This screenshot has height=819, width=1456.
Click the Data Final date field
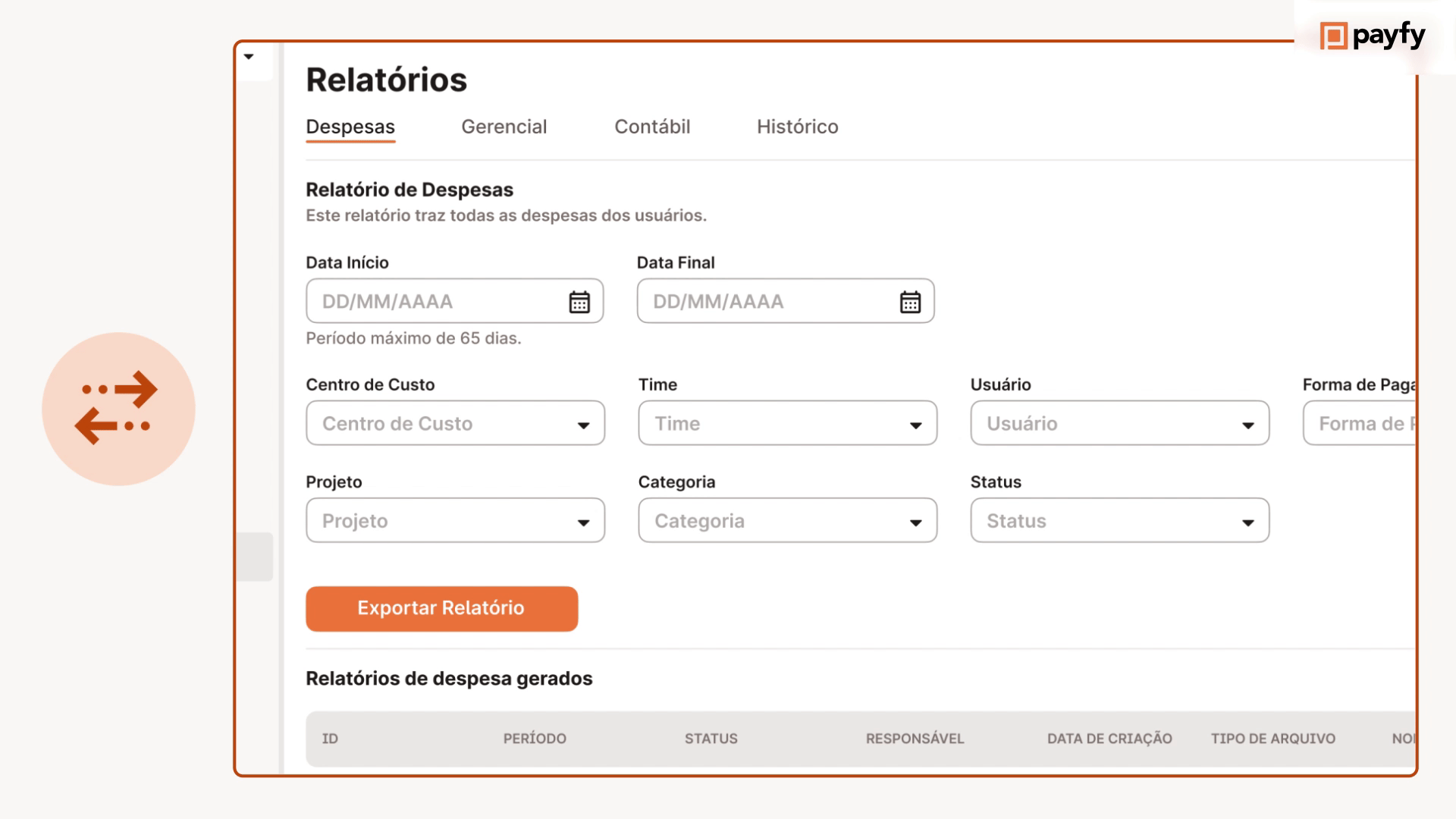[766, 302]
